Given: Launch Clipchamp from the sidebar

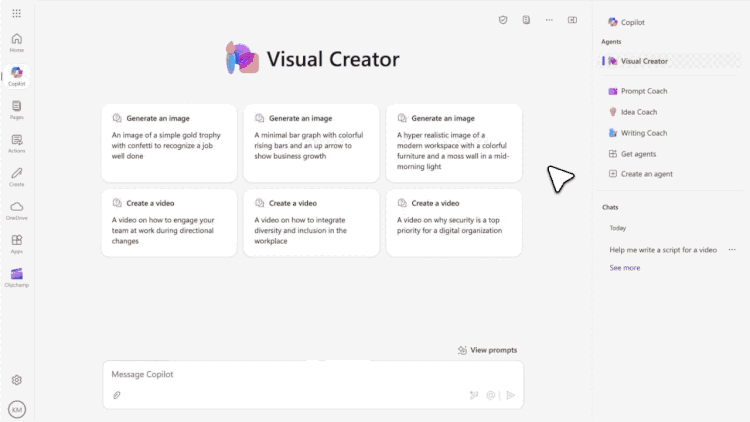Looking at the screenshot, I should 17,277.
